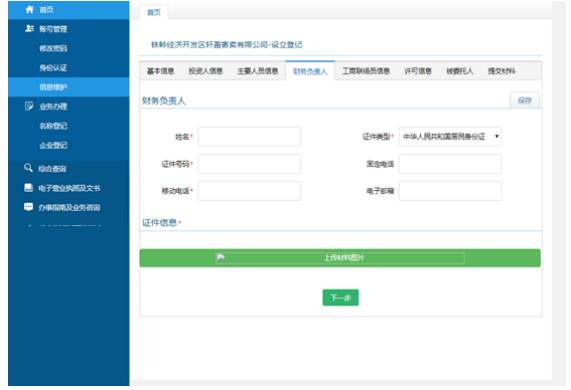Click the 保存 button

coord(524,101)
